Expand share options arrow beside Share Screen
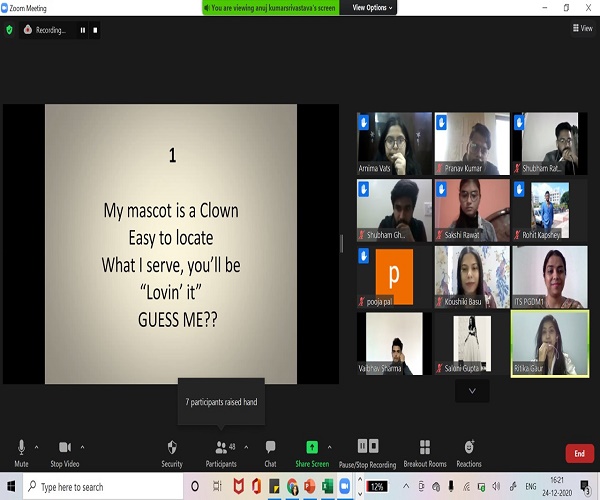This screenshot has height=500, width=600. [329, 447]
